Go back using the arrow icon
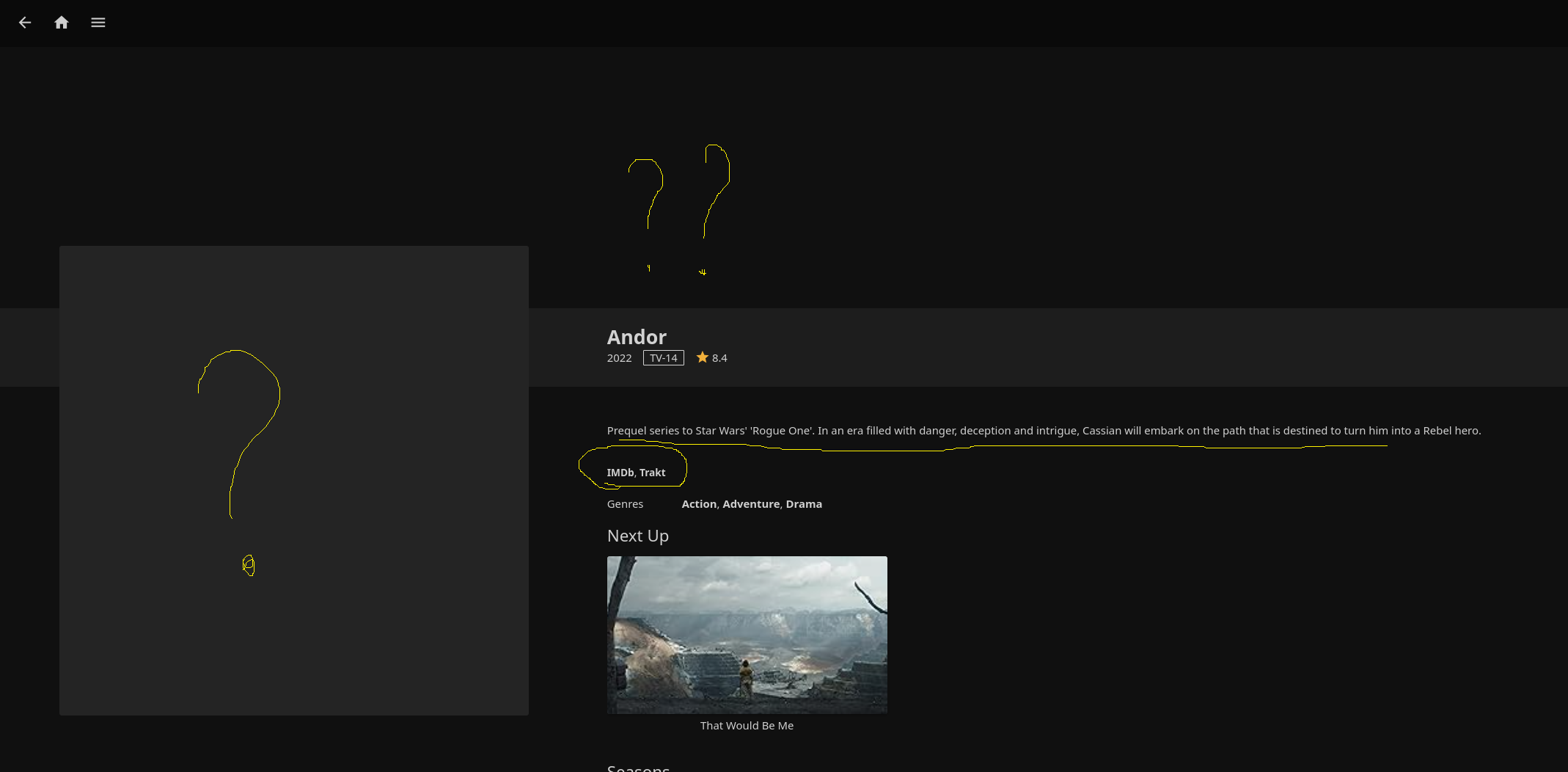This screenshot has height=772, width=1568. (x=25, y=23)
